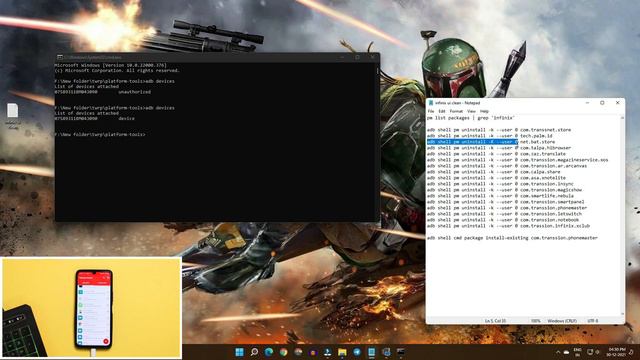Close the Notepad window

coord(618,103)
